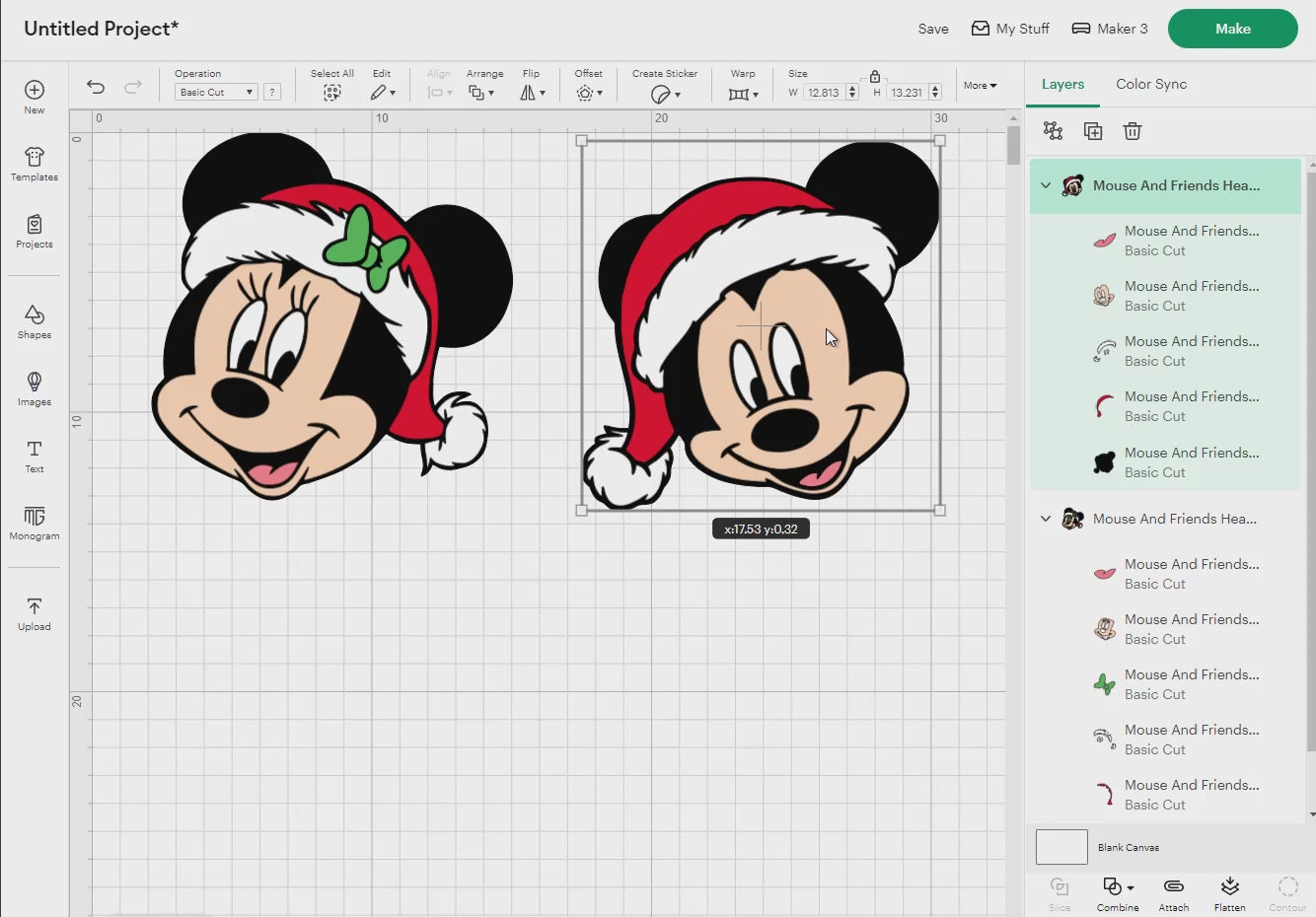Click the Flatten tool
The width and height of the screenshot is (1316, 917).
pyautogui.click(x=1230, y=893)
